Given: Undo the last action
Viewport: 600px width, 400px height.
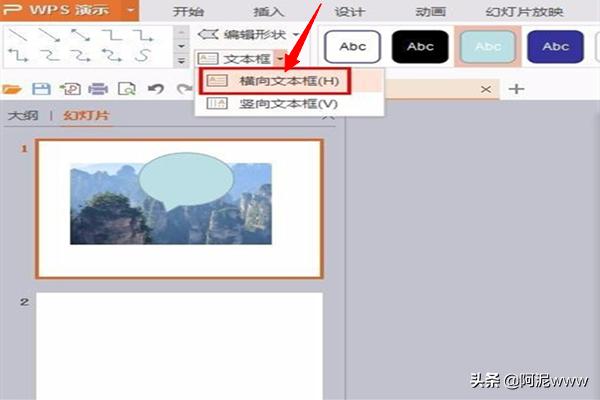Looking at the screenshot, I should coord(156,89).
